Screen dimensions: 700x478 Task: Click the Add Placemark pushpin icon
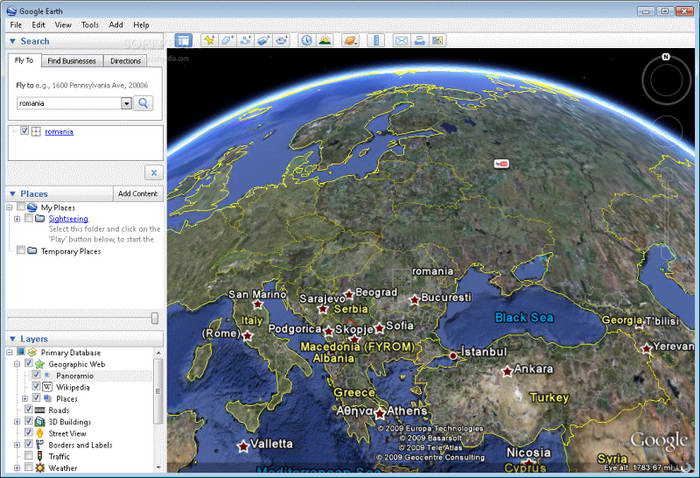pyautogui.click(x=208, y=41)
